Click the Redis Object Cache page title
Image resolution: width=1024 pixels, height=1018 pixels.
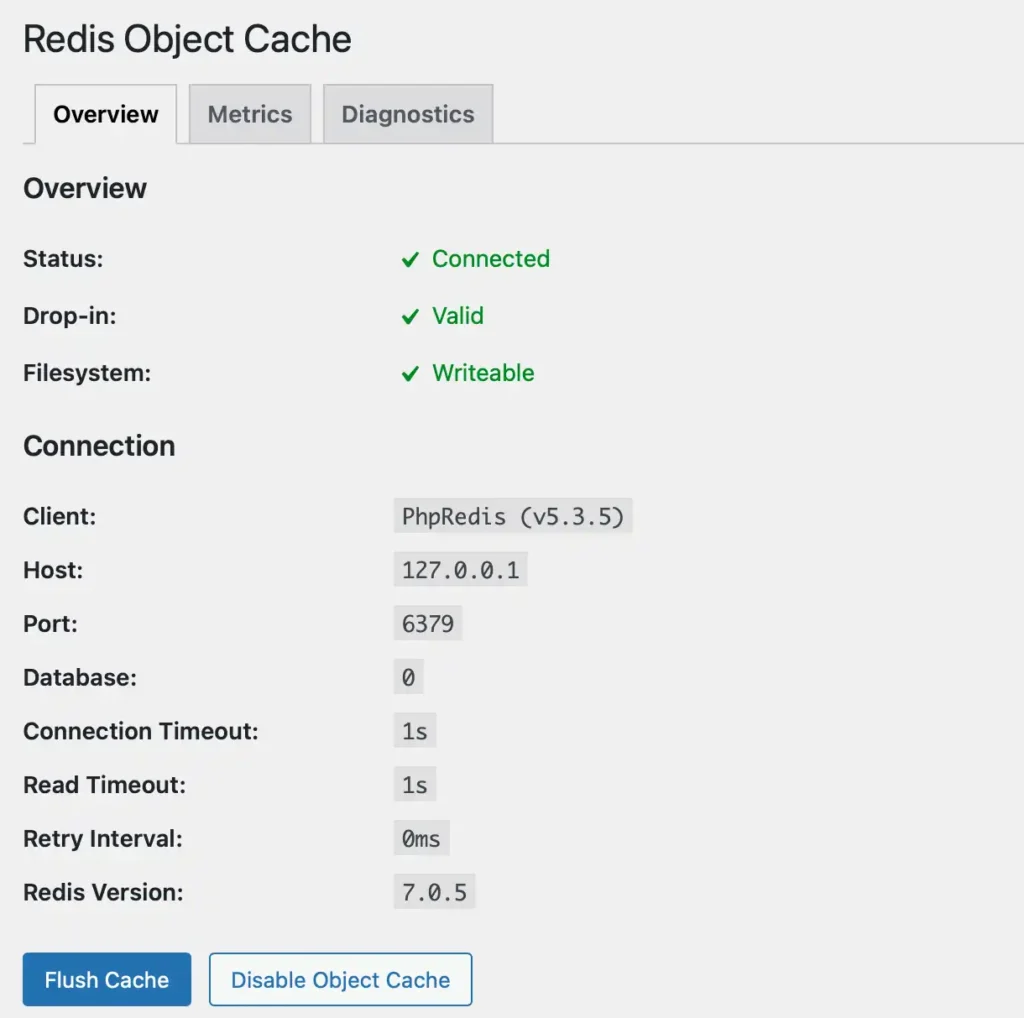point(187,40)
